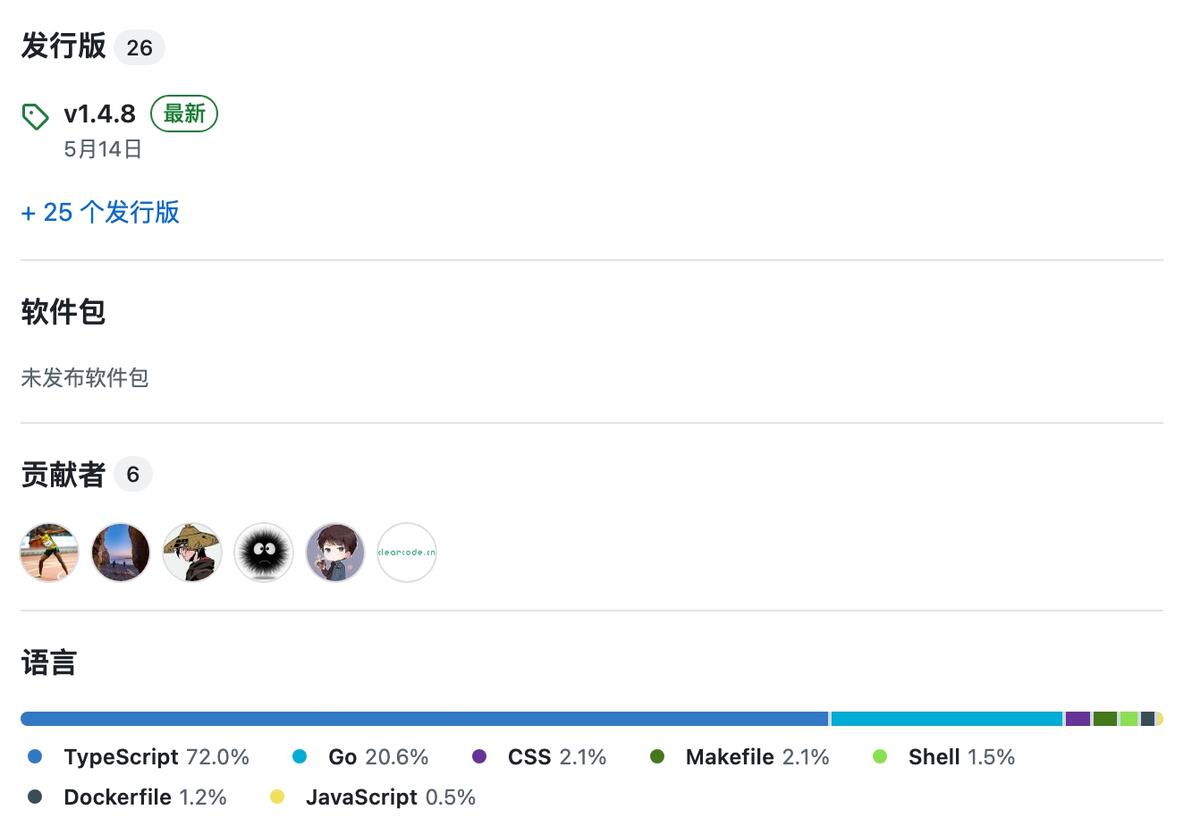Open the sea cave avatar contributor
Viewport: 1192px width, 835px height.
121,552
